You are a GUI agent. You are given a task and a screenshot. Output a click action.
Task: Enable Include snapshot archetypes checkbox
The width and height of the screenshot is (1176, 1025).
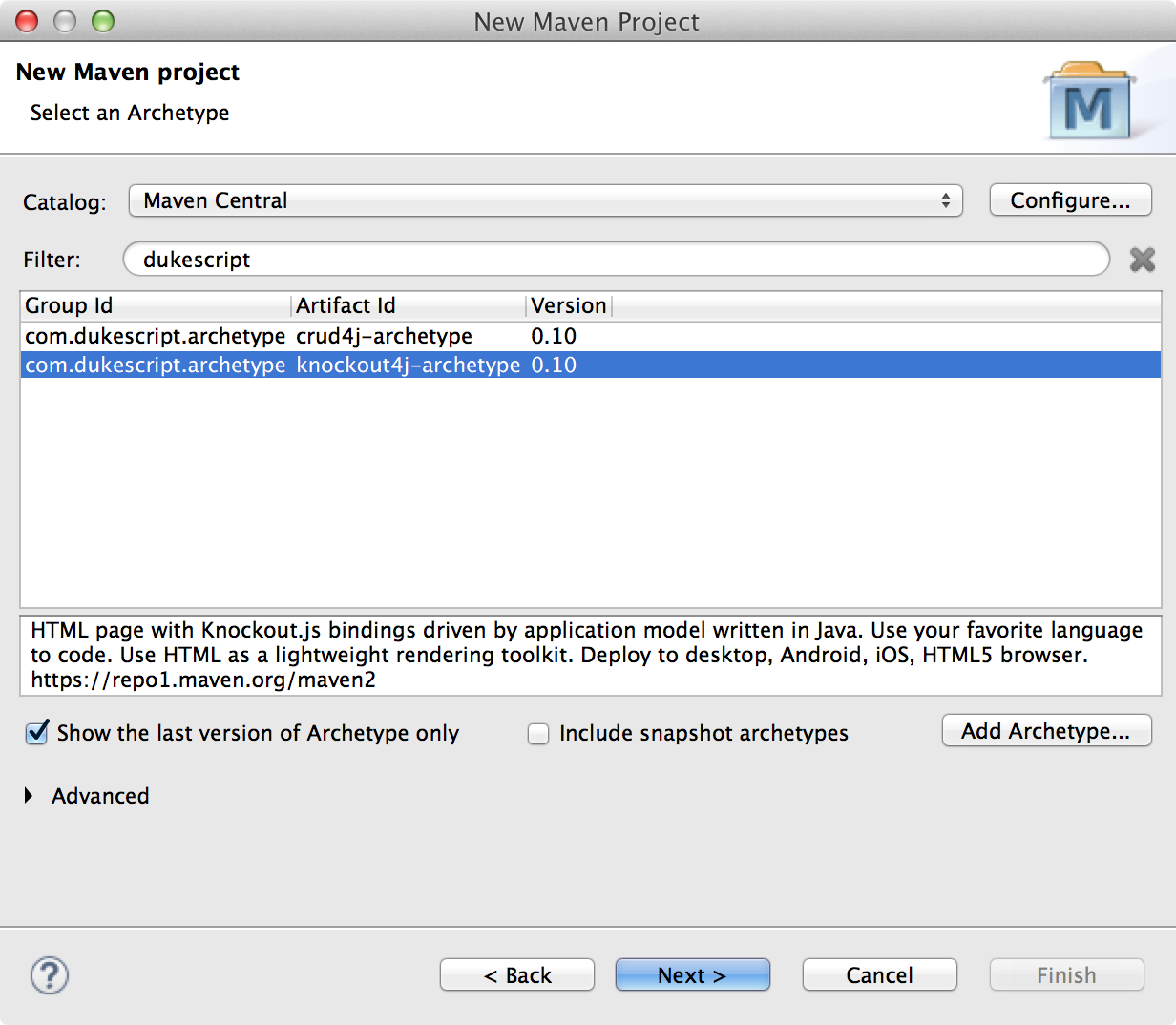pos(538,734)
